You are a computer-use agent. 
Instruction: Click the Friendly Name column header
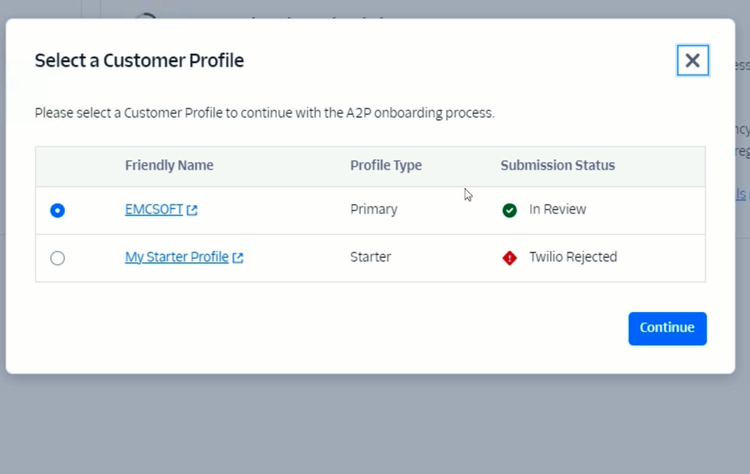click(x=169, y=166)
